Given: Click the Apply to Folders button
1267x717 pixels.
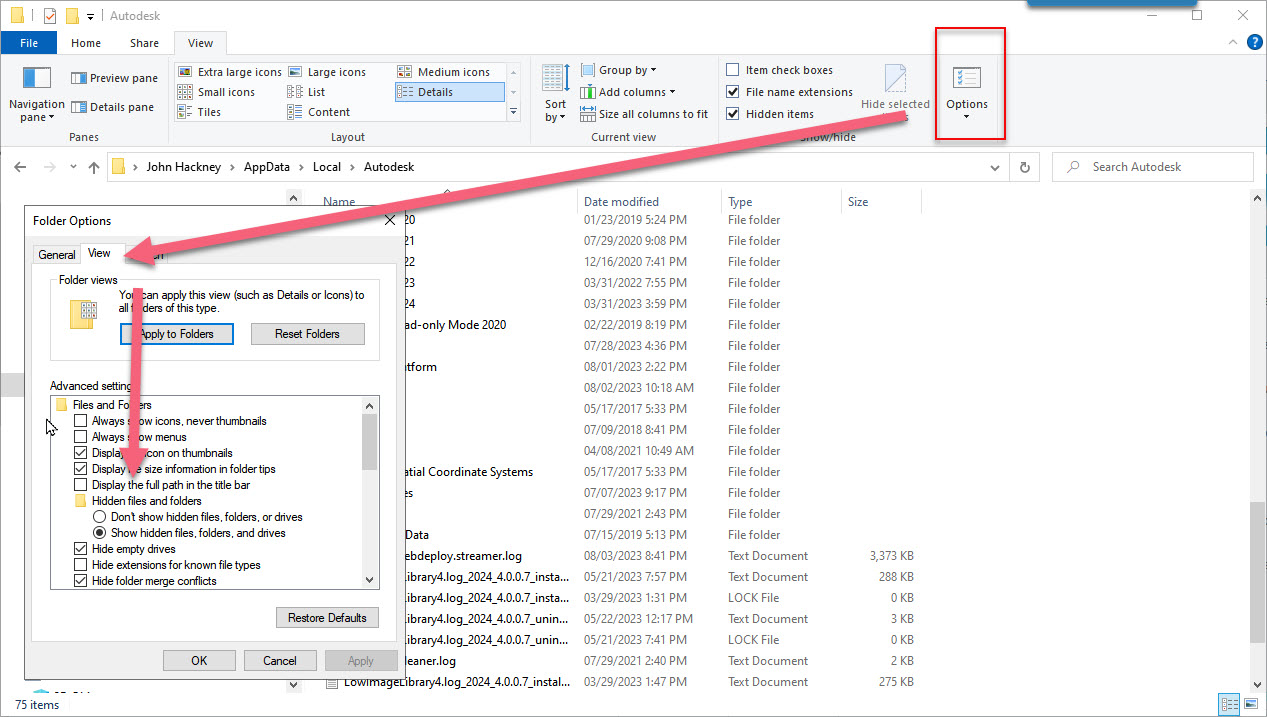Looking at the screenshot, I should (x=176, y=333).
